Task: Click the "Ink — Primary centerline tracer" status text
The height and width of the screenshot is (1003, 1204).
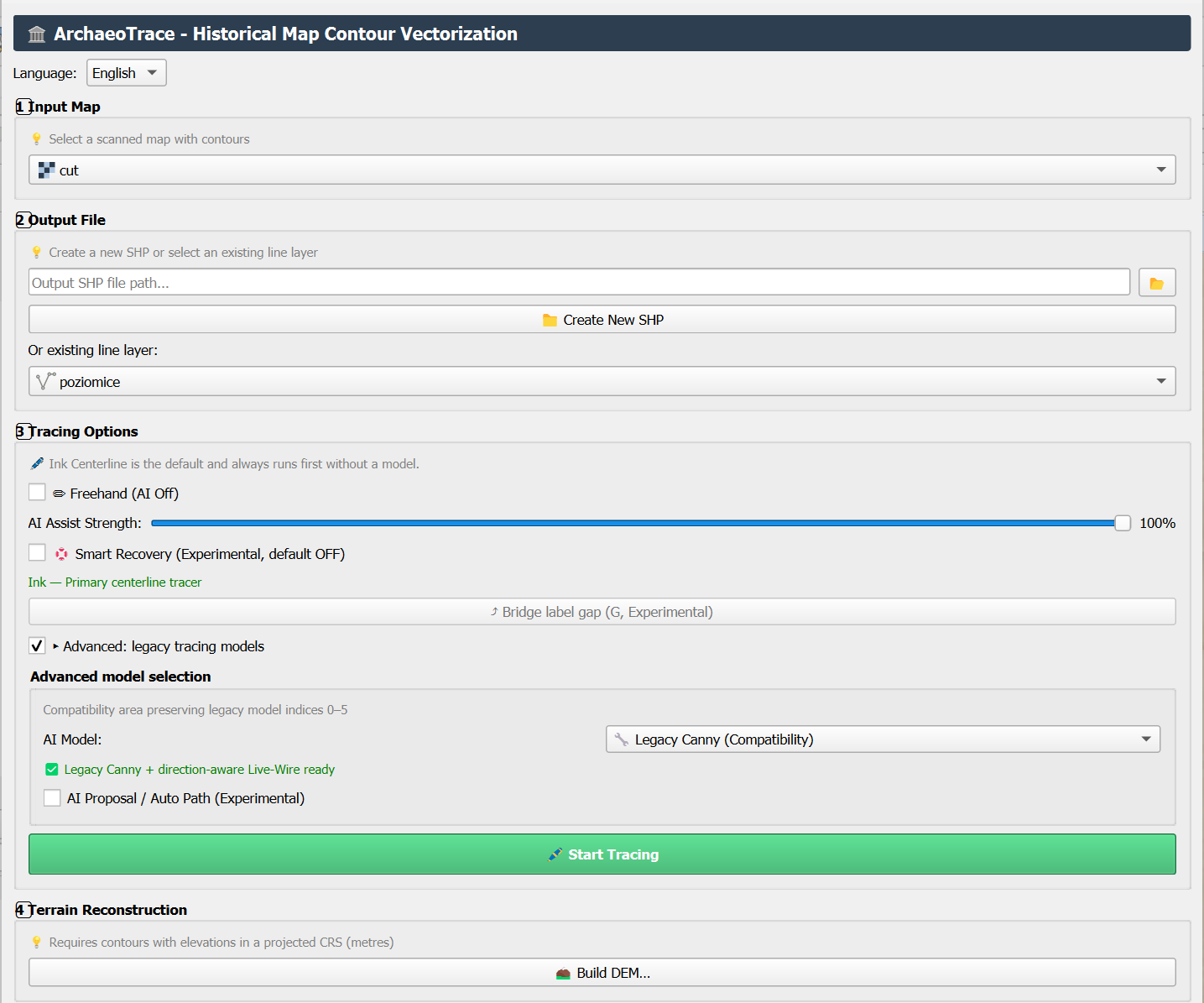Action: click(115, 582)
